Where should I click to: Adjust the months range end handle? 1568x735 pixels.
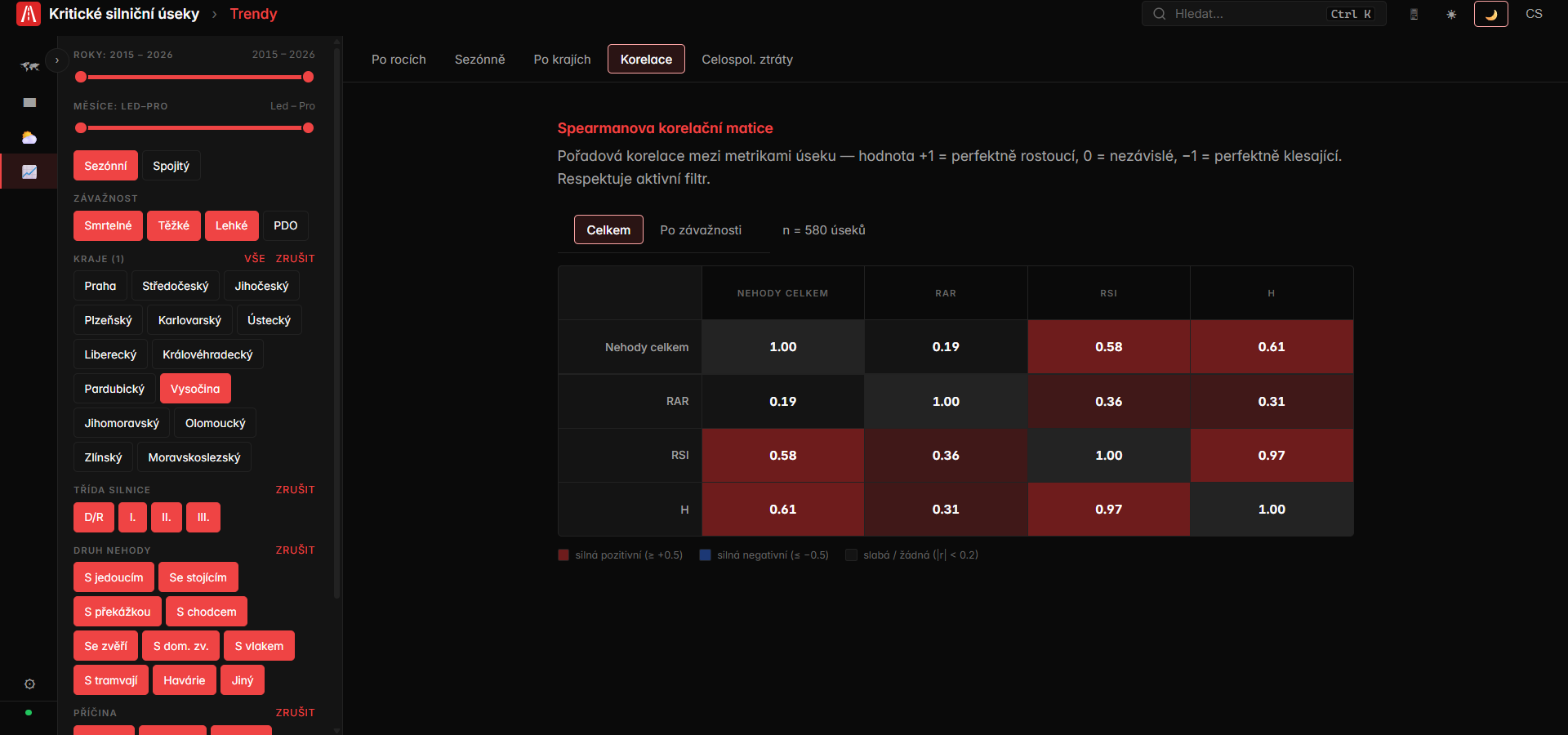click(308, 127)
